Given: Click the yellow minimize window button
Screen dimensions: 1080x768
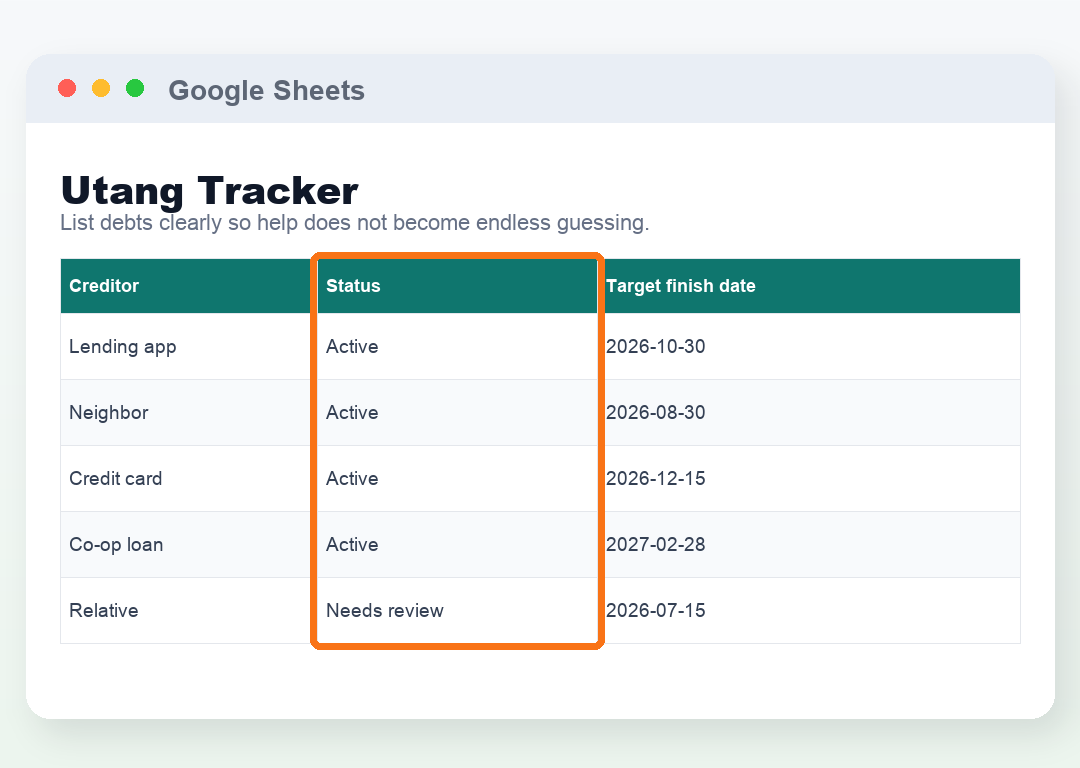Looking at the screenshot, I should tap(101, 88).
